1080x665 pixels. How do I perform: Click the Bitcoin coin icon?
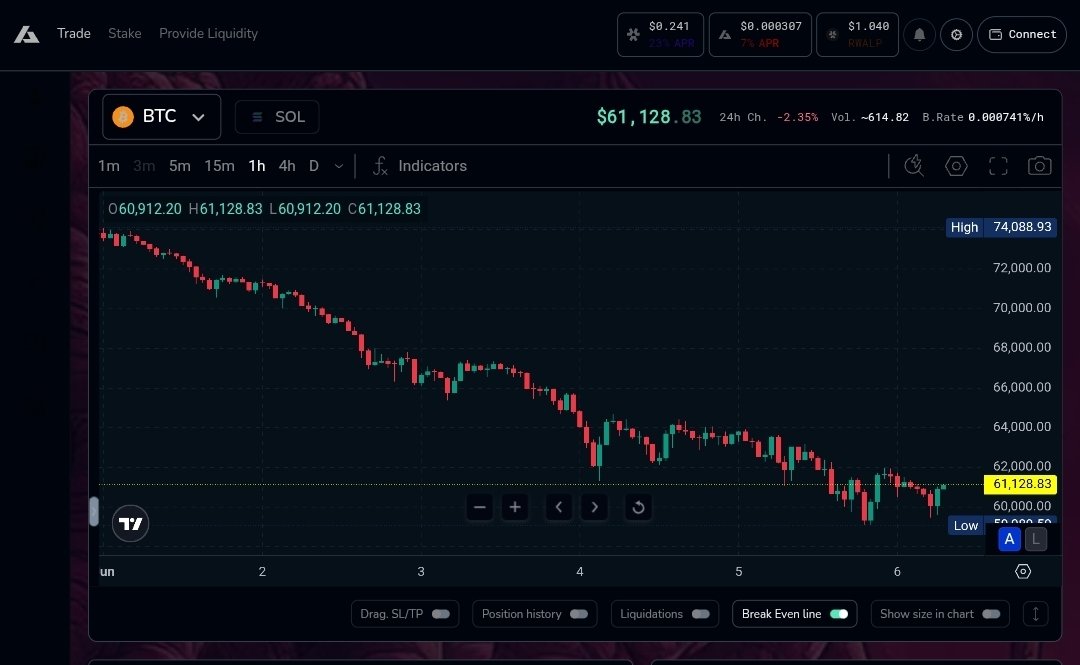[123, 116]
